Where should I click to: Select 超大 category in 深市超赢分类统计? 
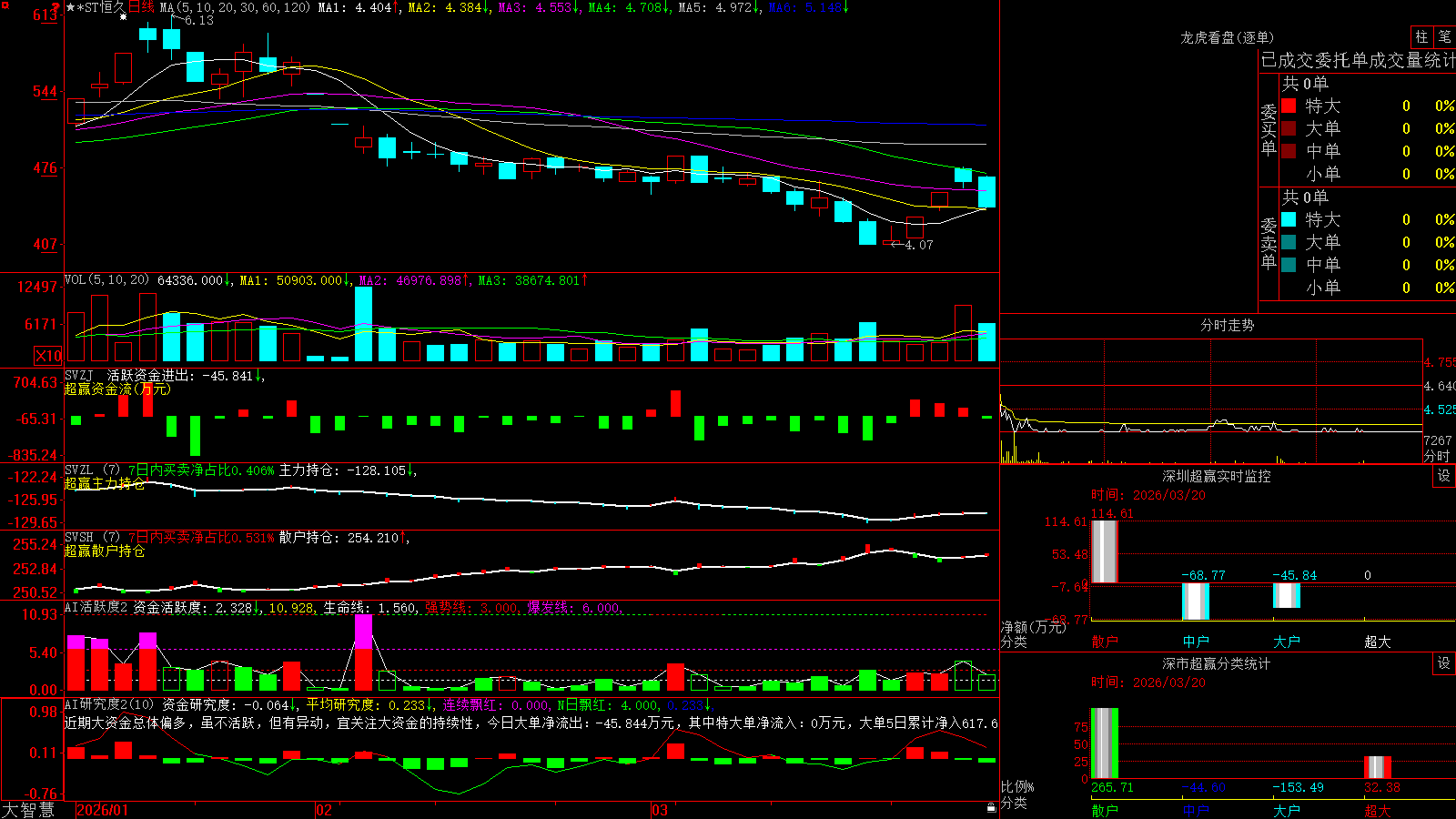coord(1378,811)
